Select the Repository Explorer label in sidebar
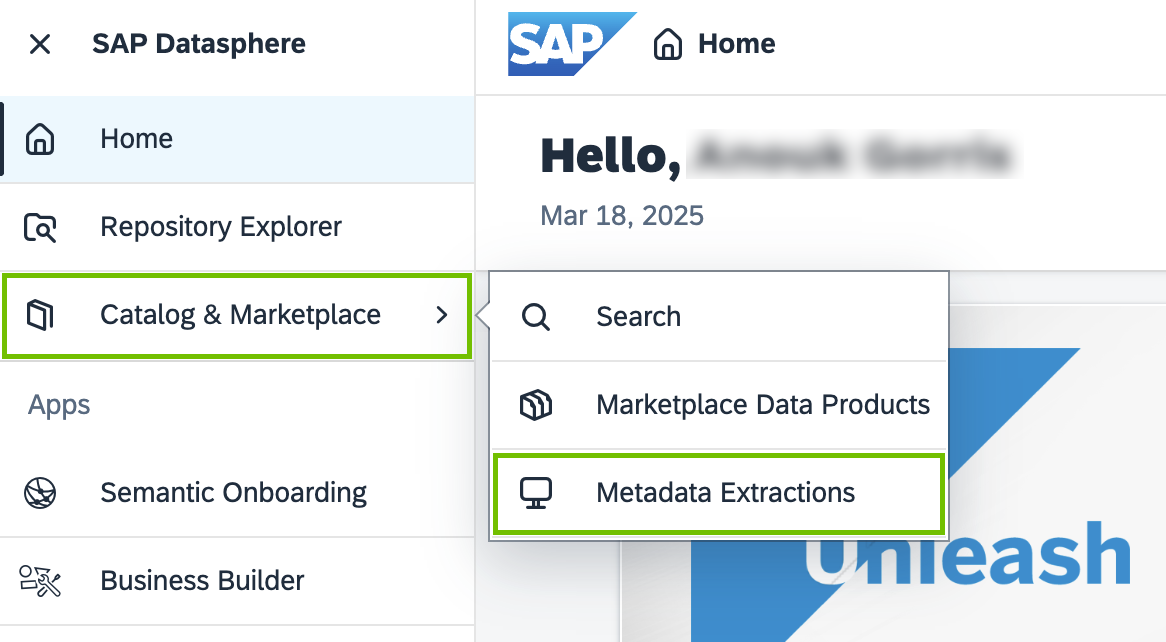The image size is (1166, 642). (221, 227)
